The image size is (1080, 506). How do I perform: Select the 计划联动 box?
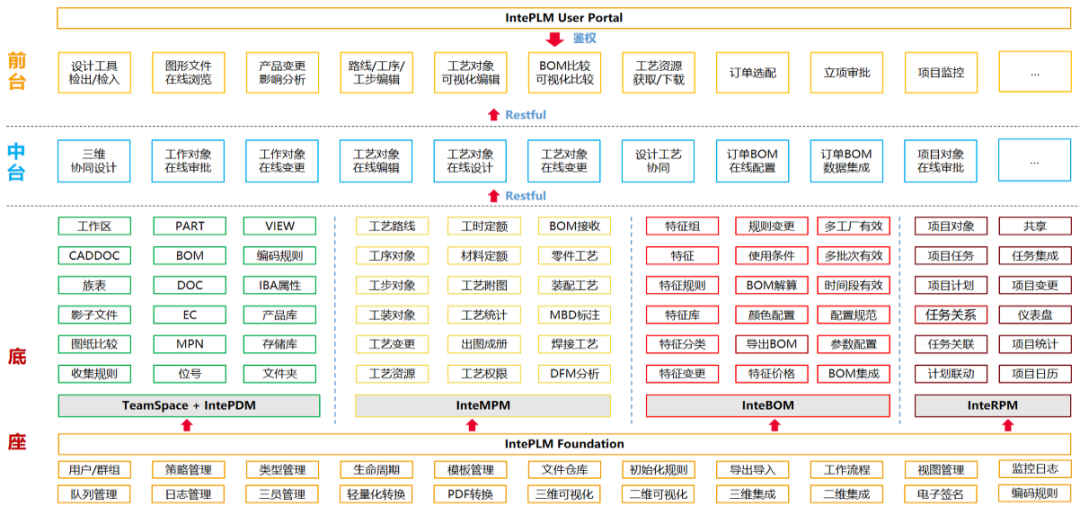951,374
